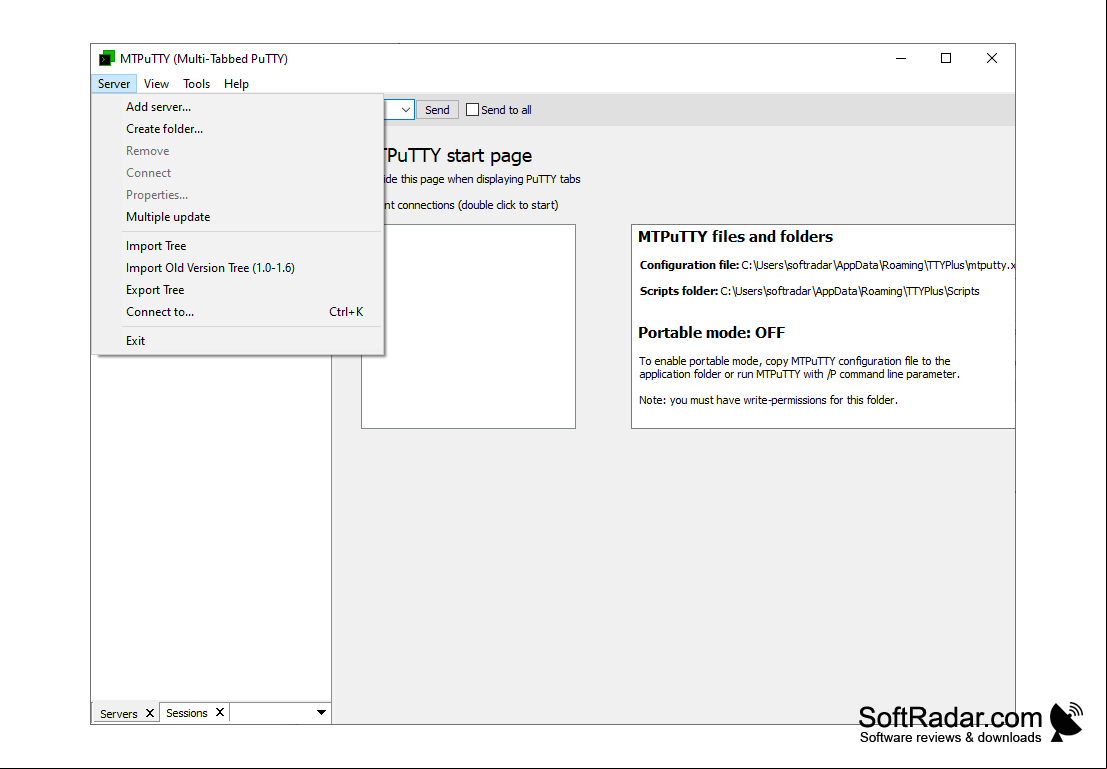
Task: Choose Multiple update from Server menu
Action: [238, 217]
